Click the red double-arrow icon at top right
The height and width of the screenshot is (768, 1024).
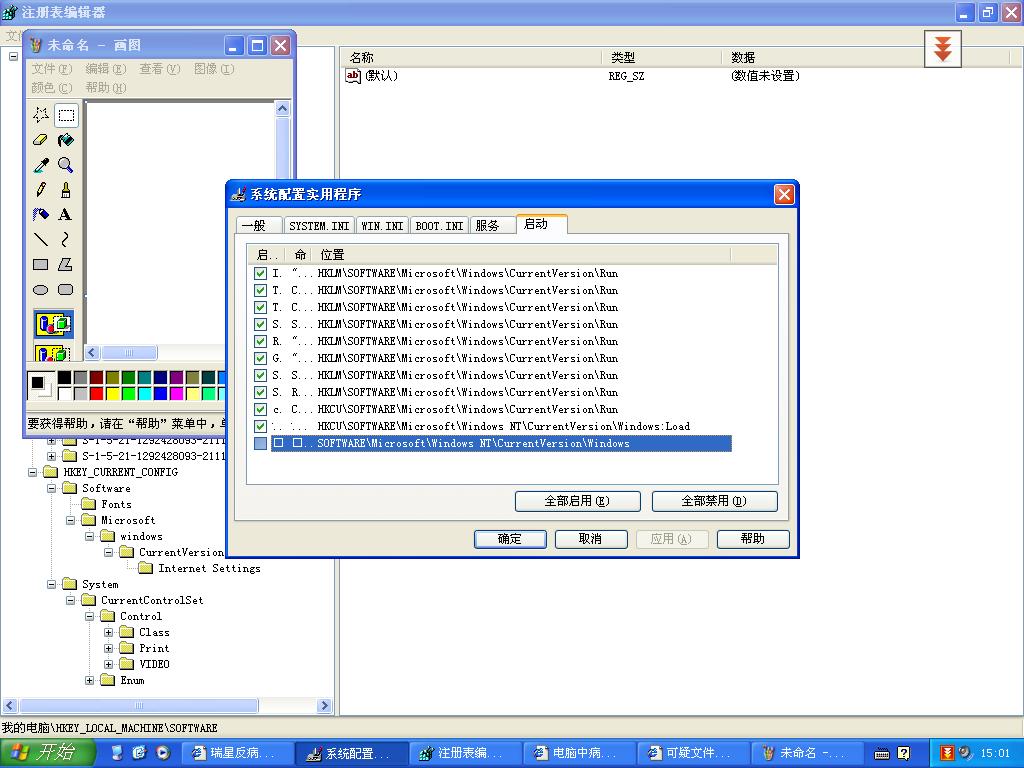tap(942, 49)
